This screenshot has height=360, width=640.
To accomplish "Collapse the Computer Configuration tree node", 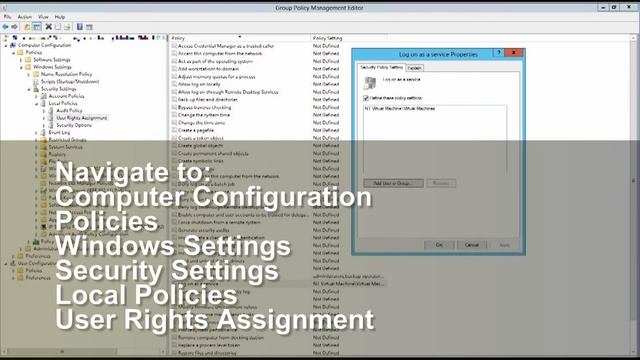I will (6, 46).
